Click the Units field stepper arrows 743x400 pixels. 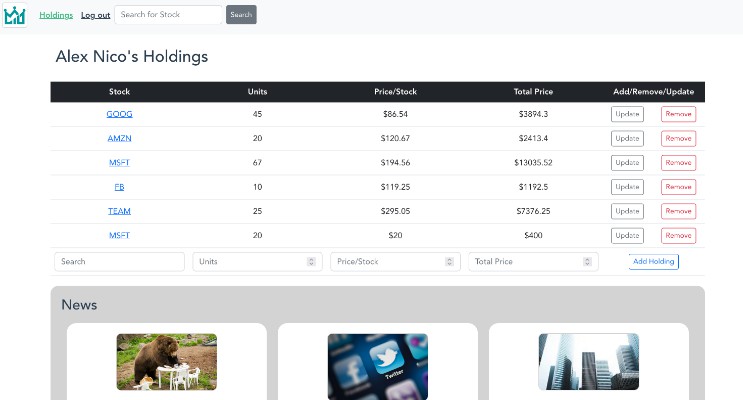pyautogui.click(x=311, y=262)
